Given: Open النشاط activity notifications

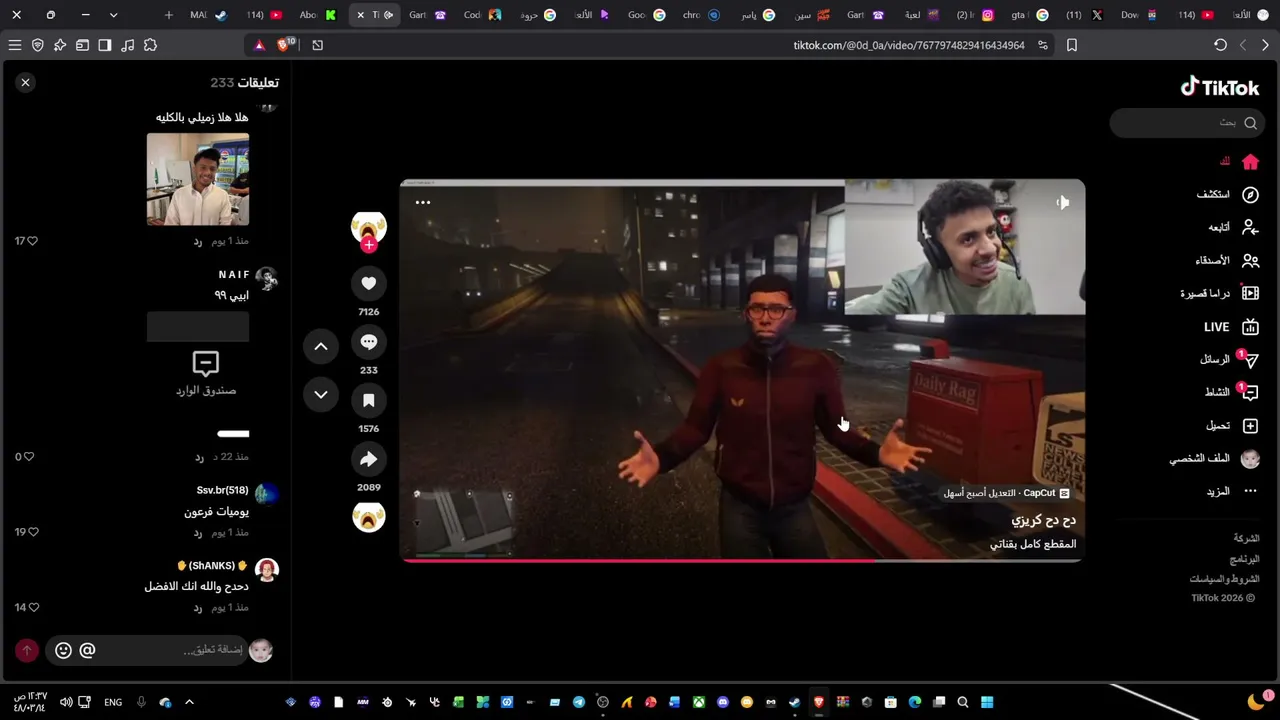Looking at the screenshot, I should (1231, 393).
